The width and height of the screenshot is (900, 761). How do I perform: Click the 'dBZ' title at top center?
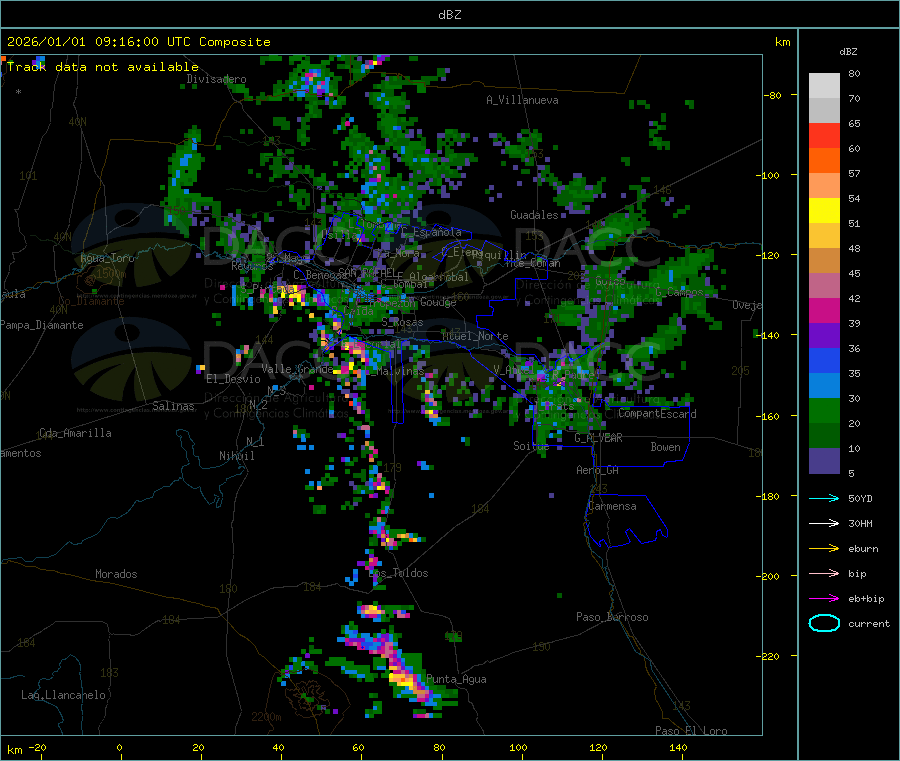[449, 15]
